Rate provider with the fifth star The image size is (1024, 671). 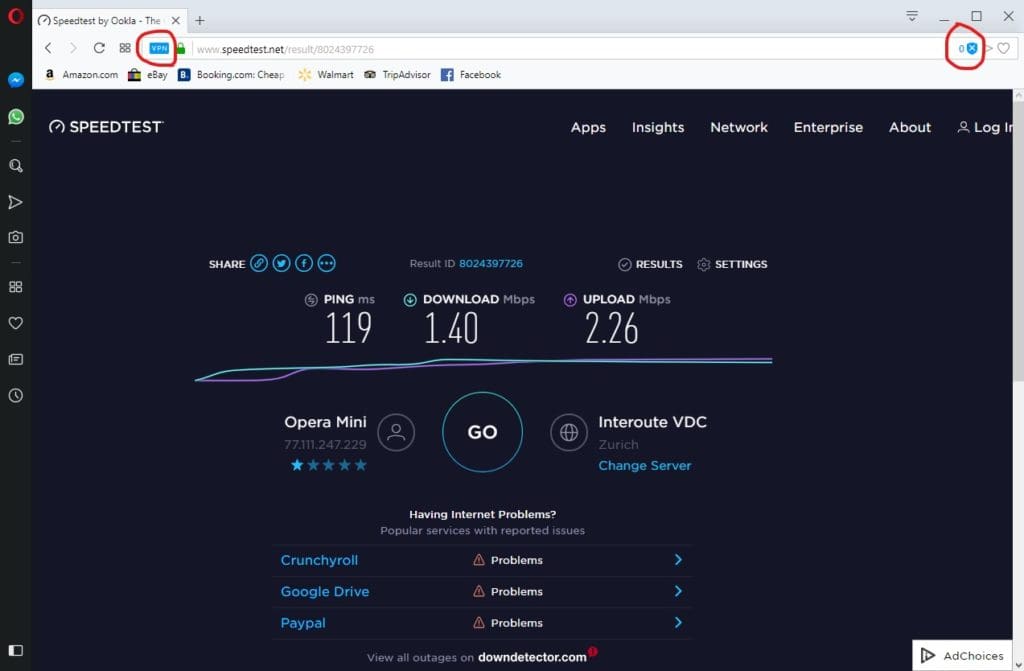(360, 465)
